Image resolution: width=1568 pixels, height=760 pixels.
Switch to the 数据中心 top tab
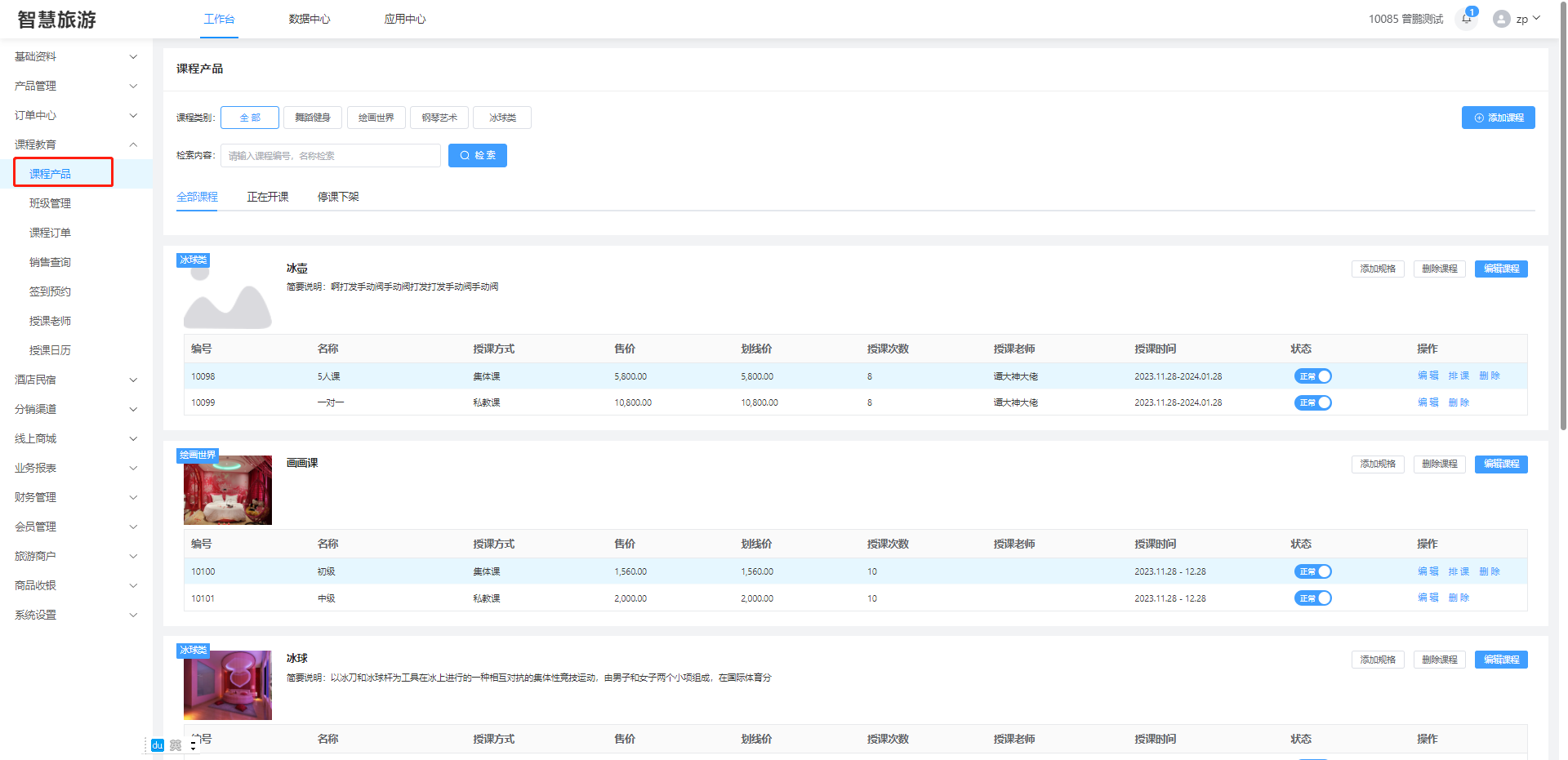pyautogui.click(x=309, y=19)
